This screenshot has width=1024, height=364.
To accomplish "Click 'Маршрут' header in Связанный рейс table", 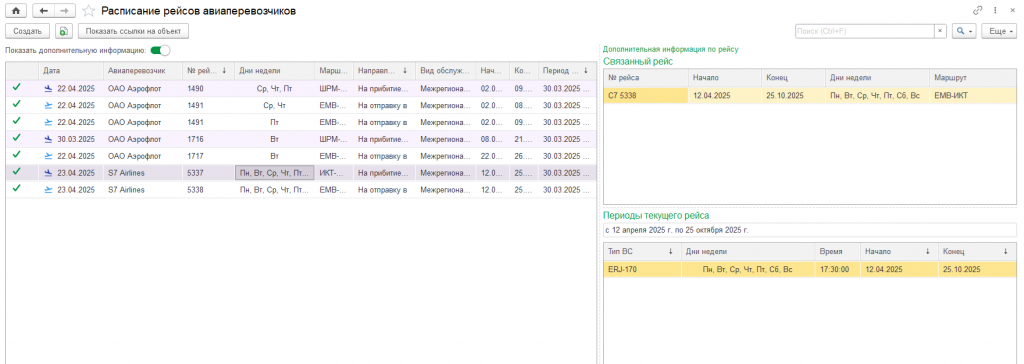I will tap(973, 78).
